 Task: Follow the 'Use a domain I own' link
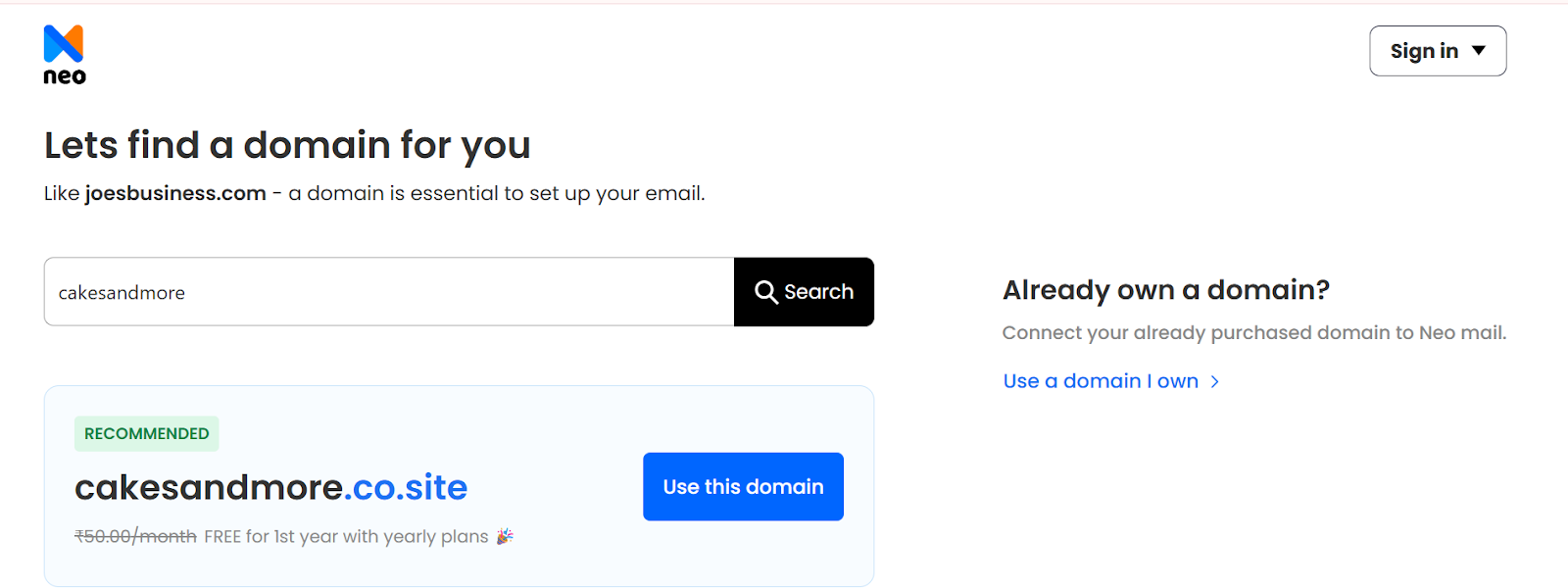[1101, 381]
